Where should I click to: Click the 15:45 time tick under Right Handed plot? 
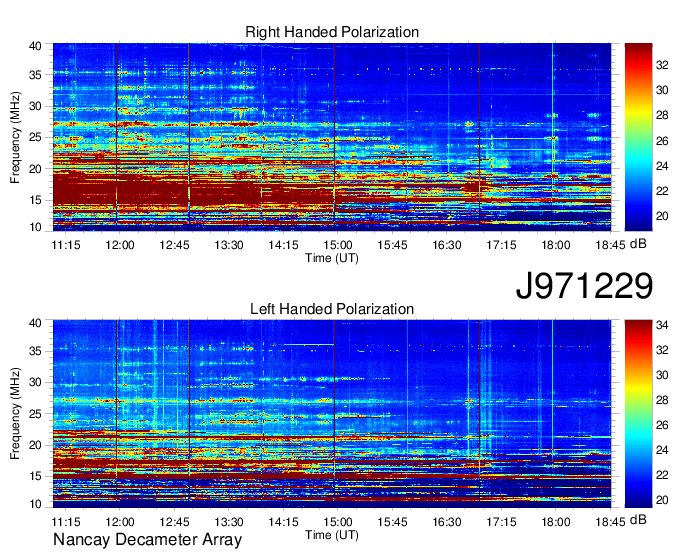pos(392,245)
